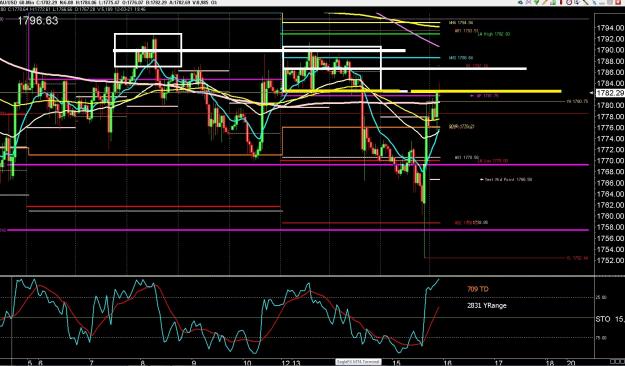Click the 1764.00 price axis label
Screen dimensions: 625x366
609,194
